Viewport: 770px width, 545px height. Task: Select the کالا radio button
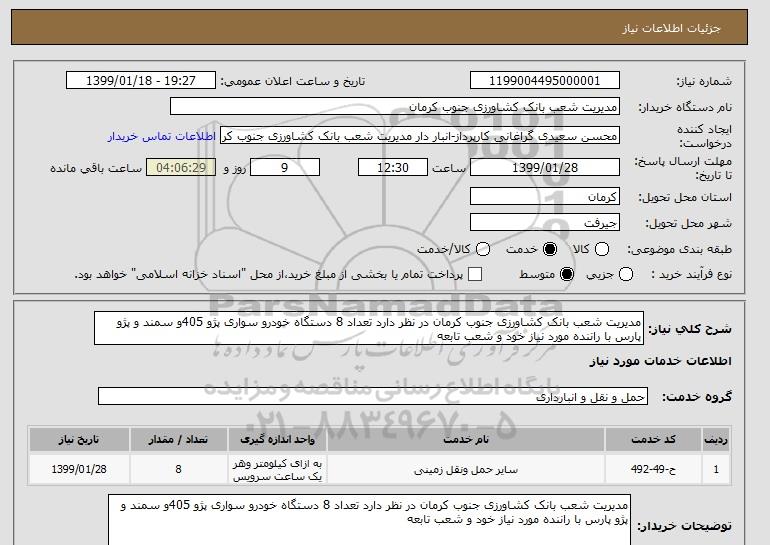602,249
